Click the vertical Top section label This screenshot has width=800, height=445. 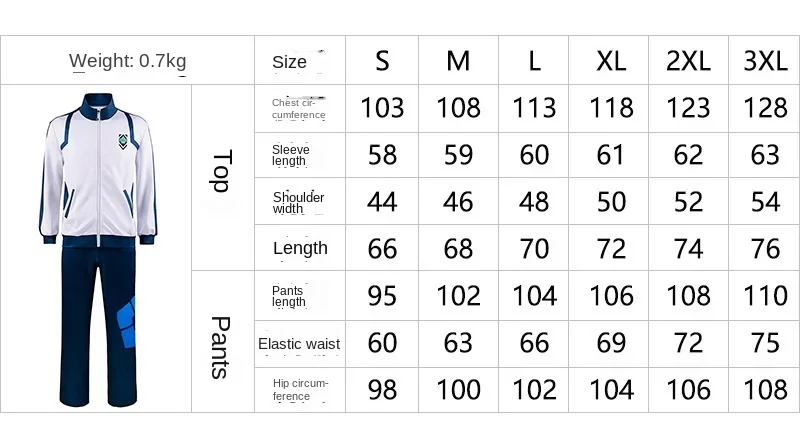click(222, 171)
